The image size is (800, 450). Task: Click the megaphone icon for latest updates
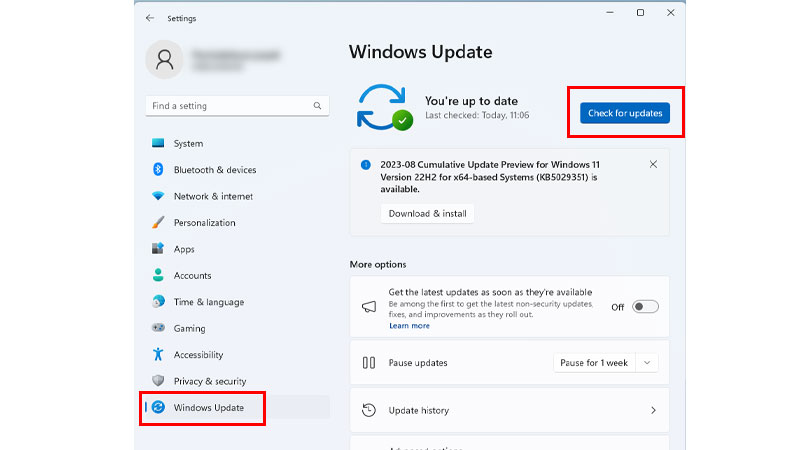tap(369, 307)
